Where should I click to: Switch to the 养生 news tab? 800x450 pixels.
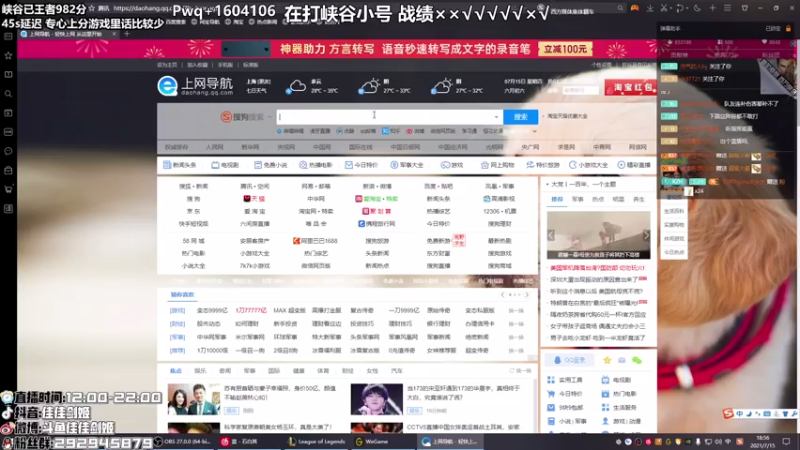click(639, 199)
